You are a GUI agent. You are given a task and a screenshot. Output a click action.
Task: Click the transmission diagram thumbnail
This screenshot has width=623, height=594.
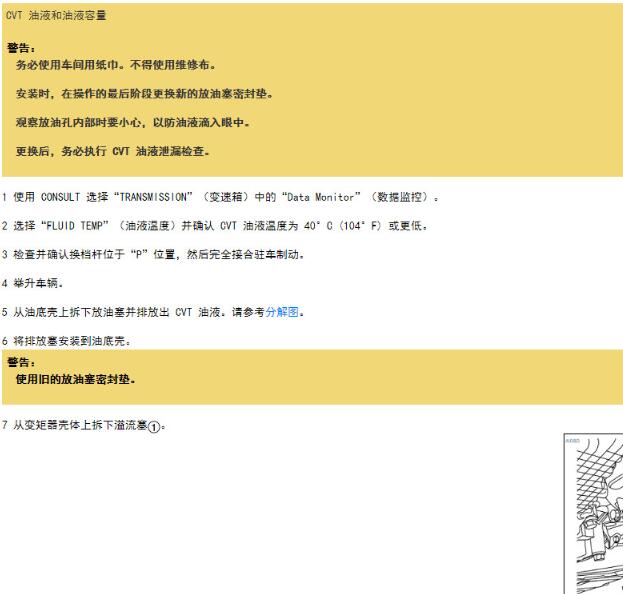(593, 513)
